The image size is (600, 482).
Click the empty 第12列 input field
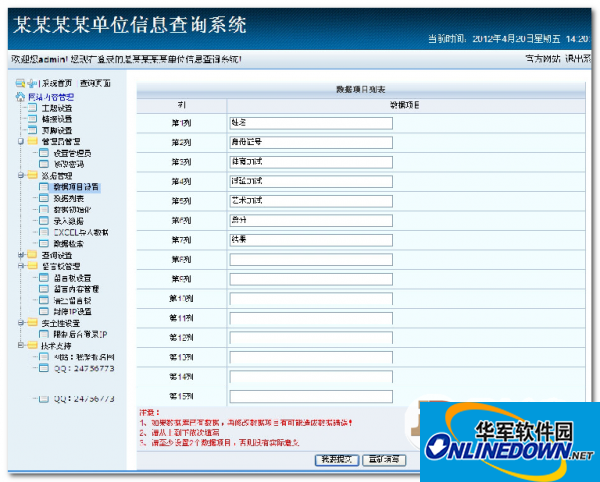311,337
